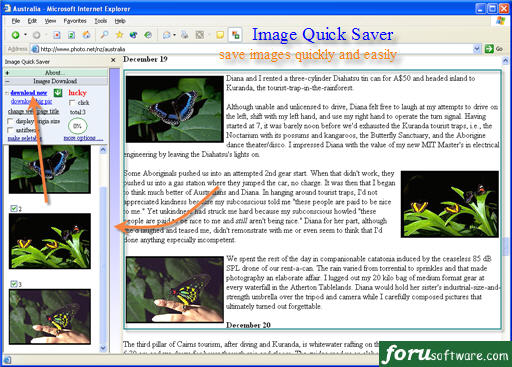Select thumbnail 2 with butterflies on plants
The width and height of the screenshot is (512, 367).
coord(50,241)
